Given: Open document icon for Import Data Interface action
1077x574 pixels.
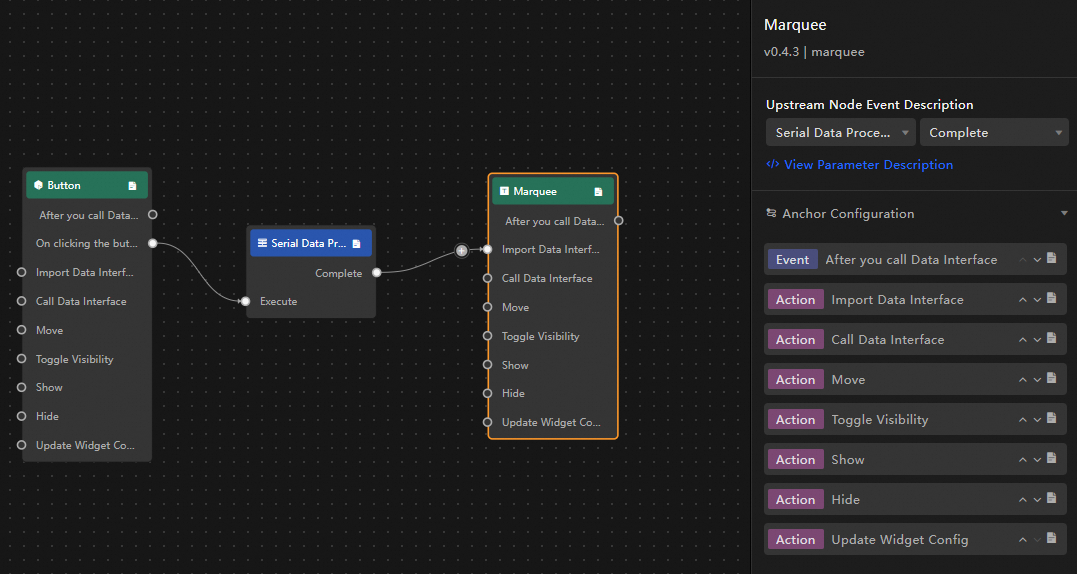Looking at the screenshot, I should pos(1052,299).
